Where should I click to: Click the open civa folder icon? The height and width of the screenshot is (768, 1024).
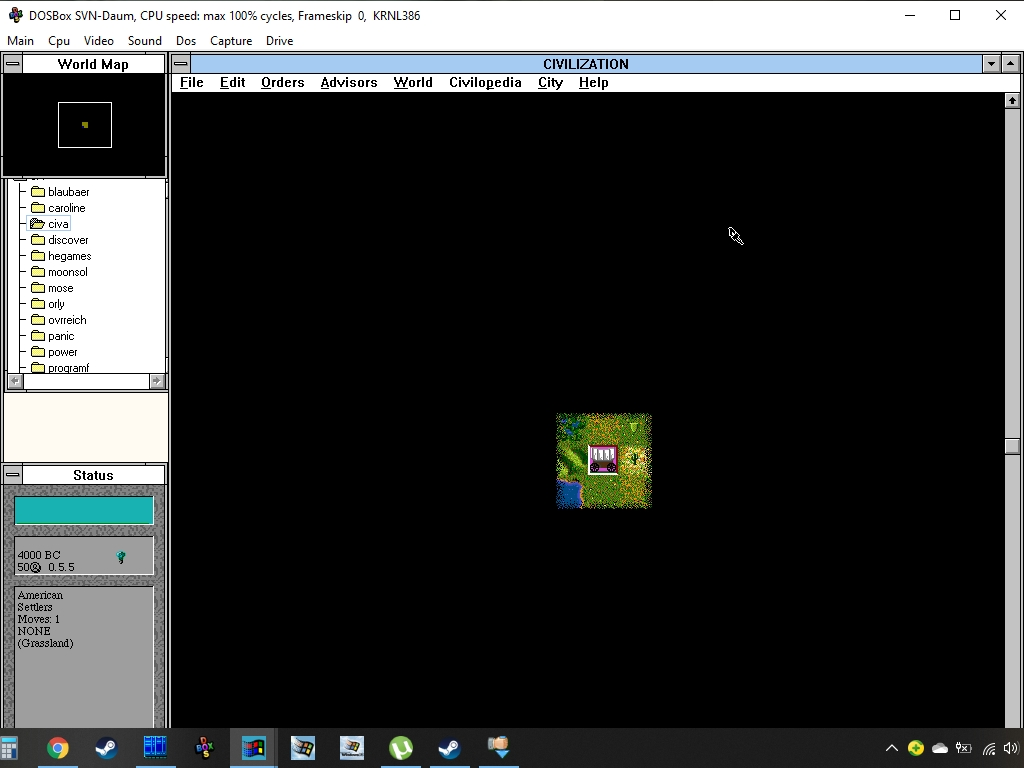38,224
